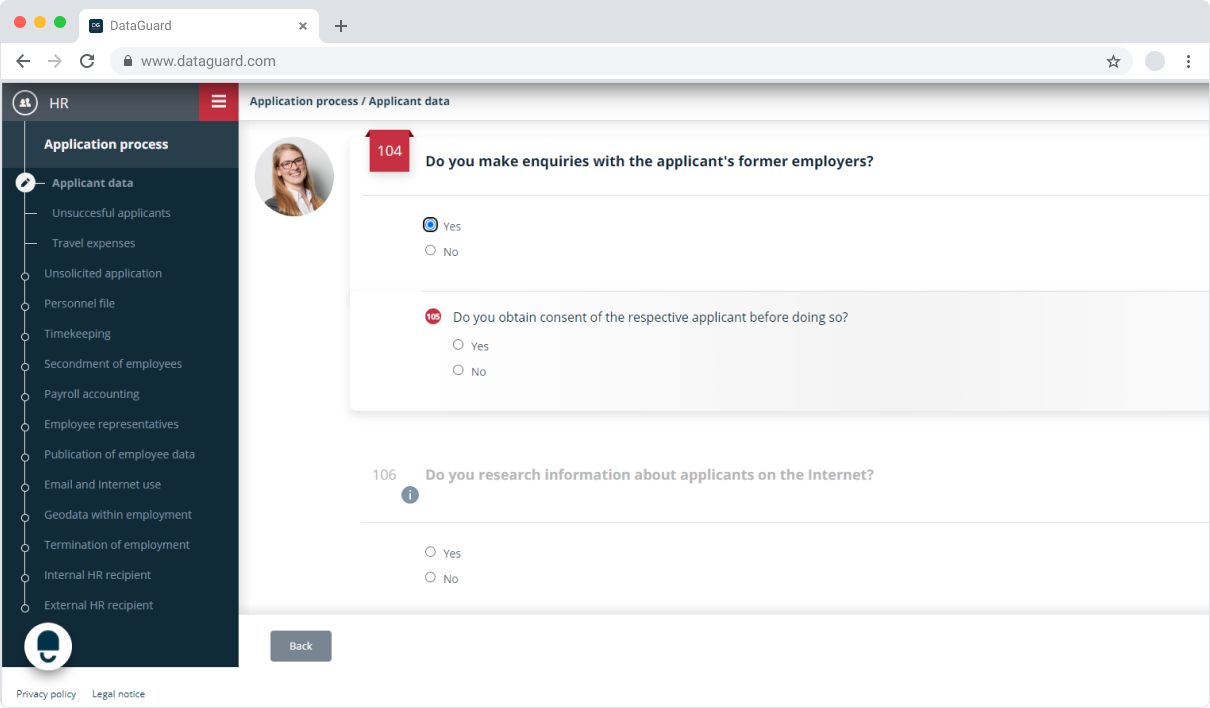The height and width of the screenshot is (708, 1210).
Task: Click the browser forward arrow
Action: click(x=55, y=61)
